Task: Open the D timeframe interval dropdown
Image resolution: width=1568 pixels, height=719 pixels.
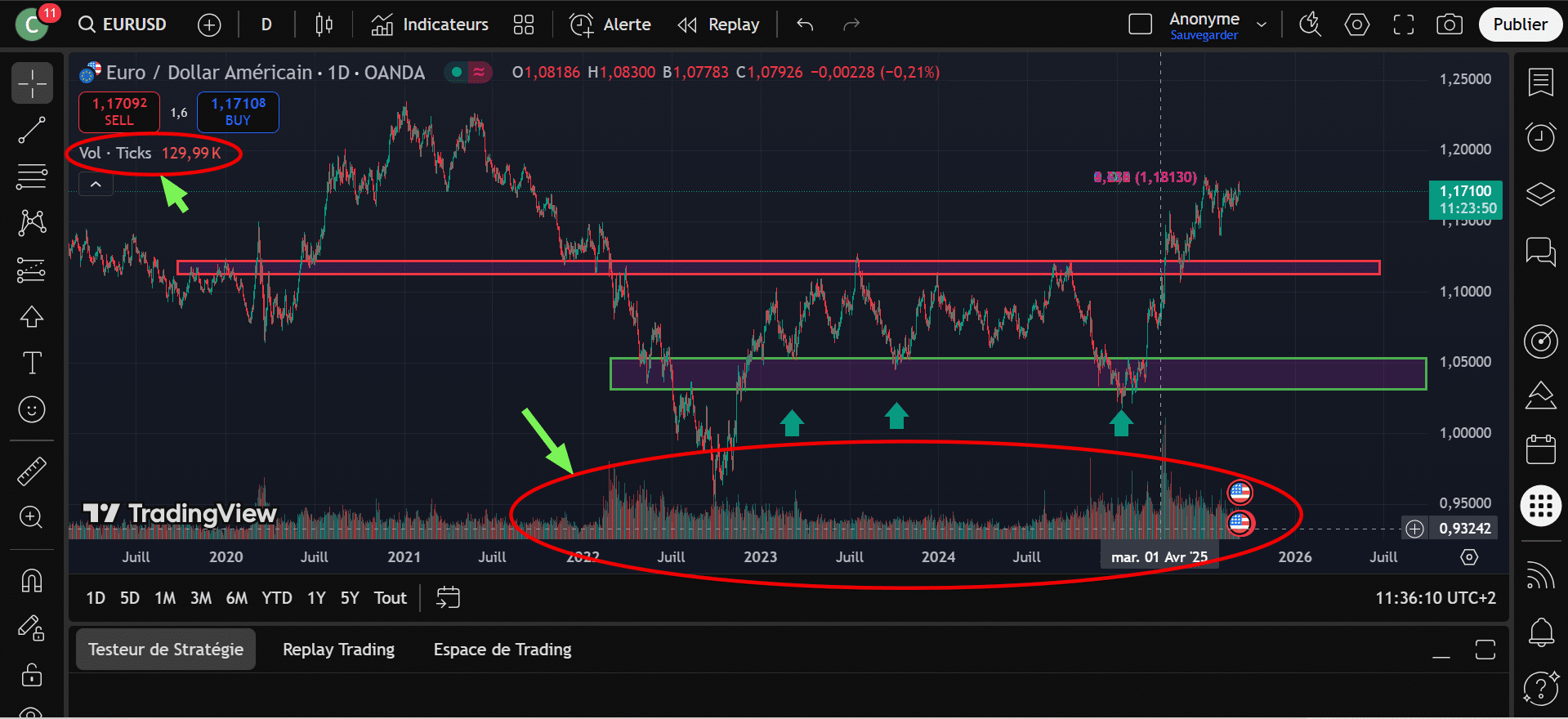Action: tap(266, 25)
